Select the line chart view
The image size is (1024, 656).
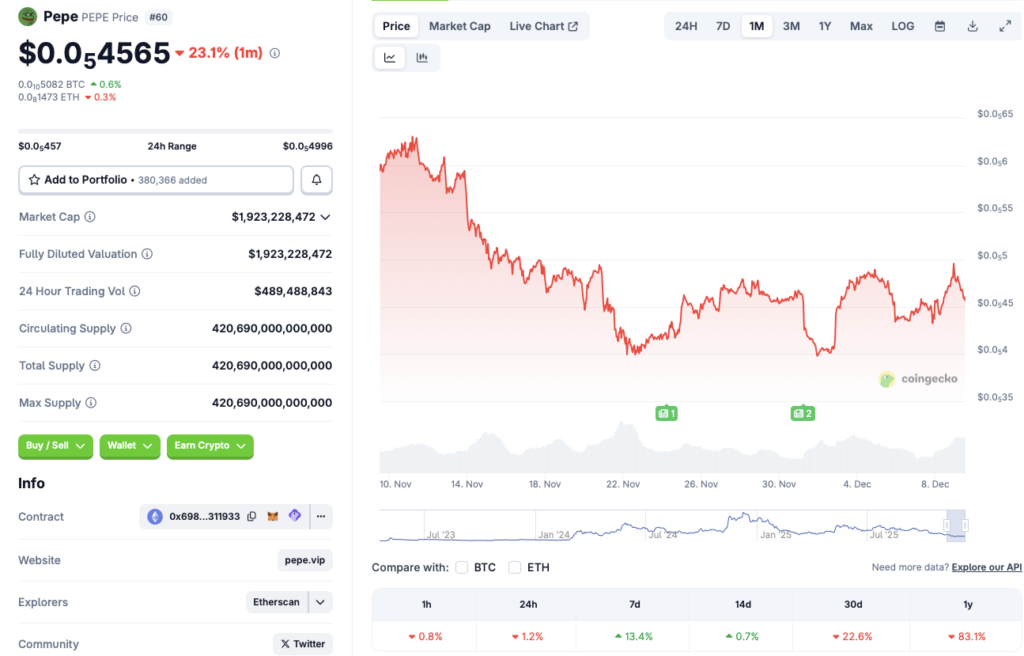pyautogui.click(x=390, y=57)
